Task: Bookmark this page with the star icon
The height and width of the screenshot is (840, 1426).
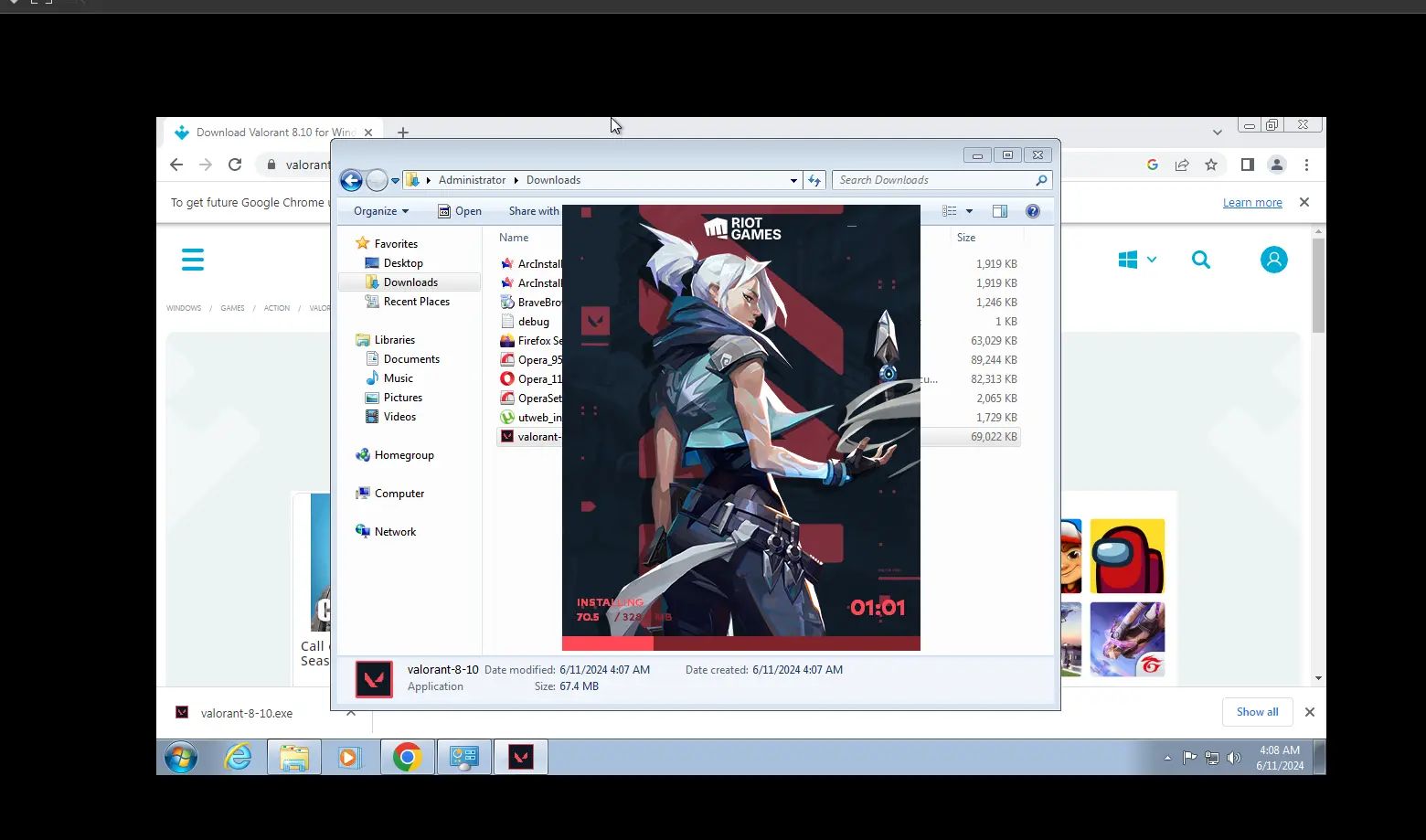Action: pos(1211,165)
